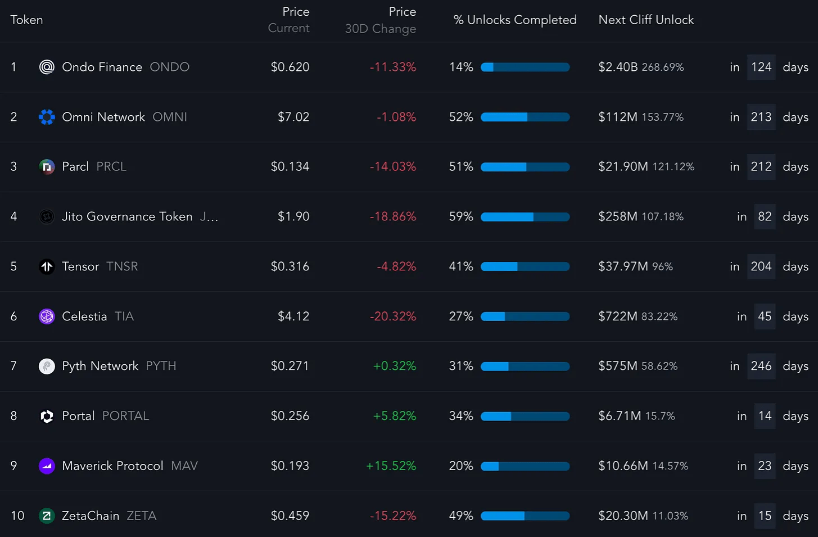Screen dimensions: 818x537
Task: Click the $258M cliff unlock value
Action: (x=618, y=217)
